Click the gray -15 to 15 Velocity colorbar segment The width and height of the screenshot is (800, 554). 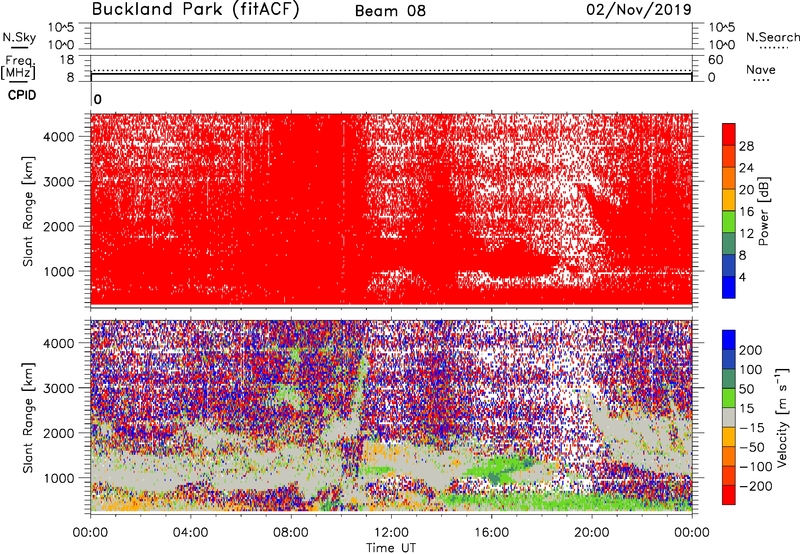pyautogui.click(x=729, y=417)
